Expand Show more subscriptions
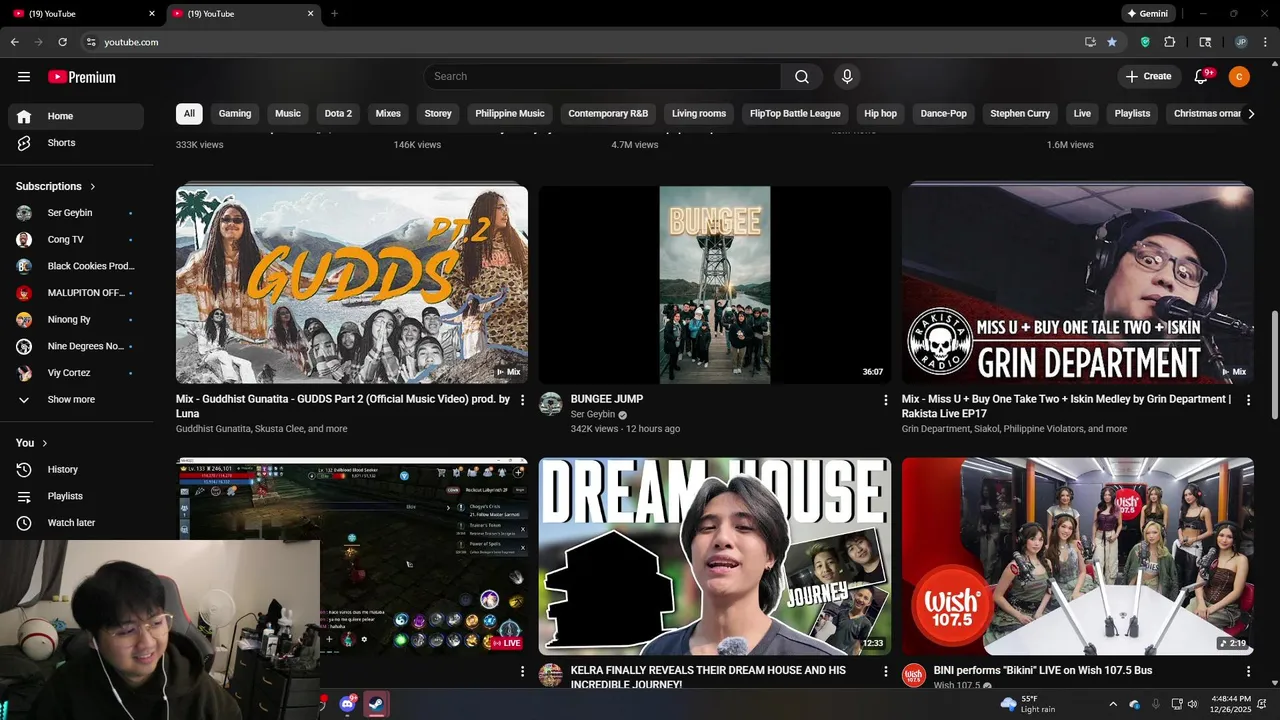The width and height of the screenshot is (1280, 720). pyautogui.click(x=76, y=399)
